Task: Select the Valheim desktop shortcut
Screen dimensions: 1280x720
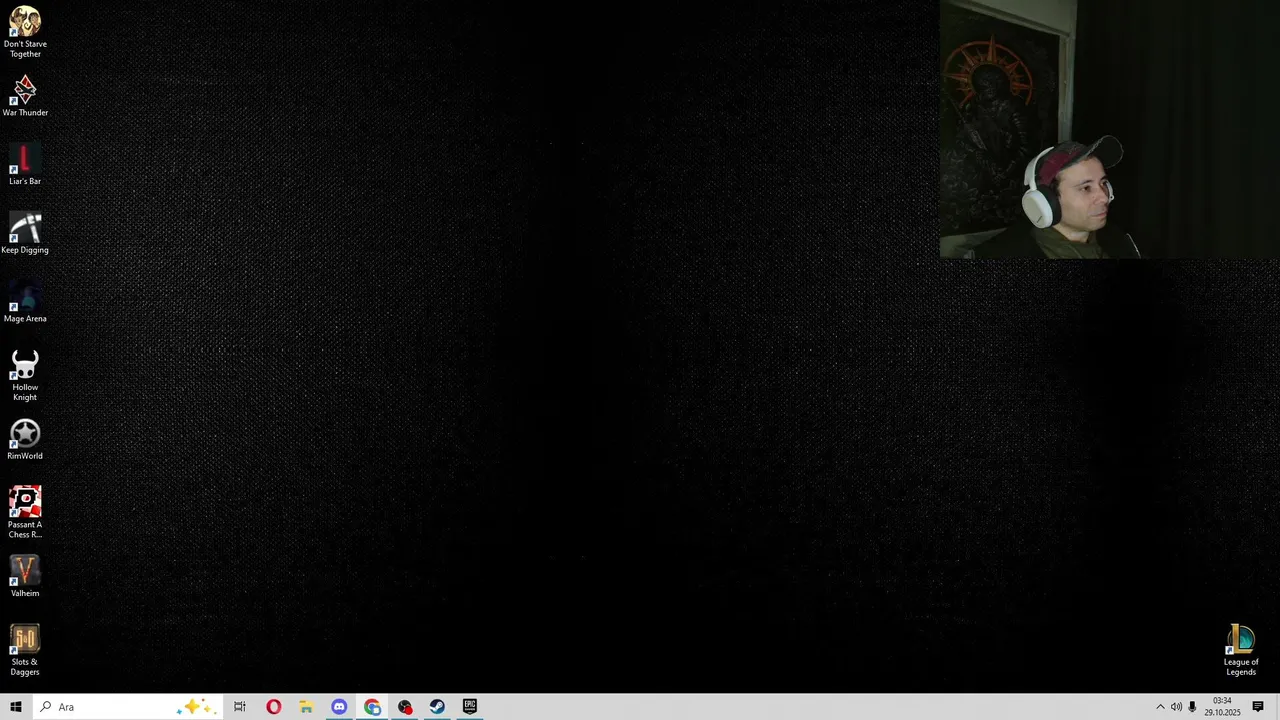Action: pos(25,577)
